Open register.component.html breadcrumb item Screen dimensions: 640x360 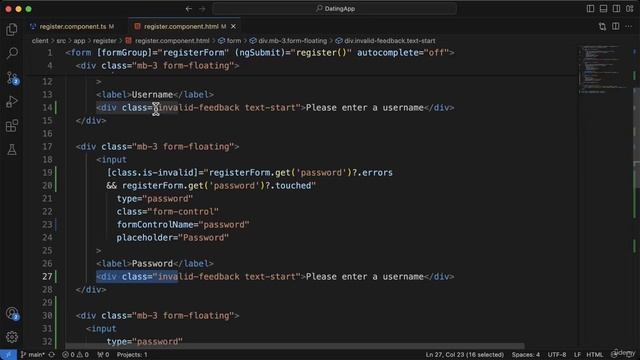point(168,41)
